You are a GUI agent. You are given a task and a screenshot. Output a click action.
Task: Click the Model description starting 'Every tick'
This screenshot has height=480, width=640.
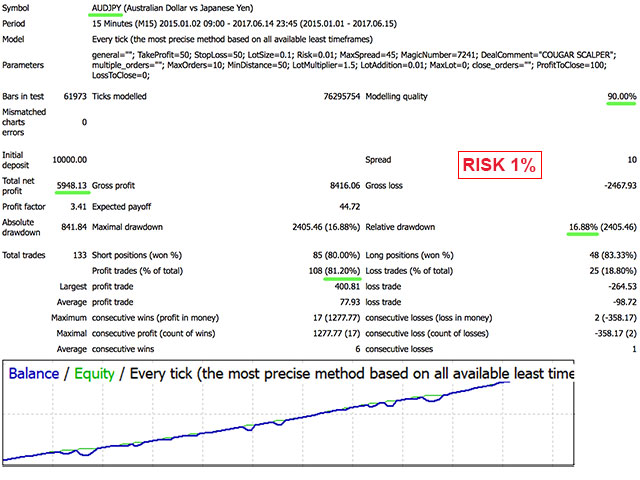pyautogui.click(x=232, y=39)
